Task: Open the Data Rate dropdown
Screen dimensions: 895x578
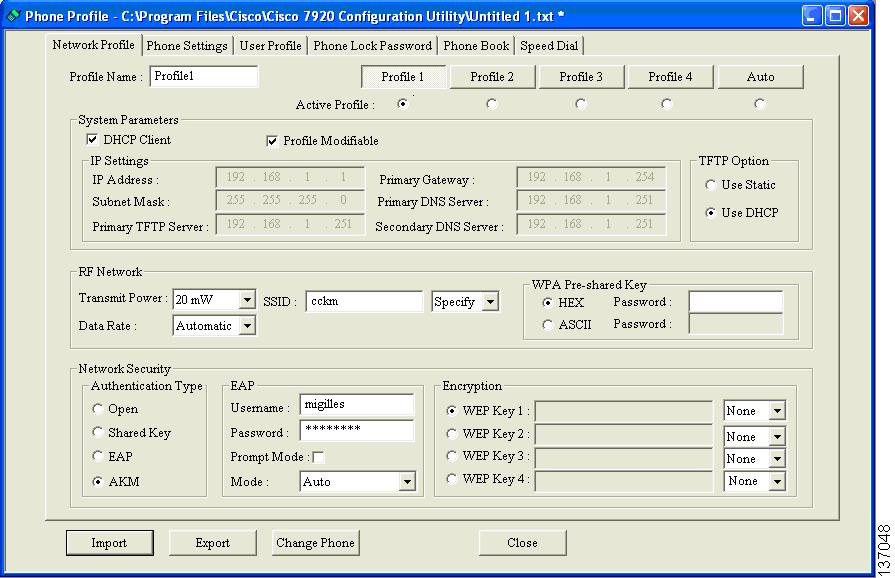Action: tap(247, 326)
